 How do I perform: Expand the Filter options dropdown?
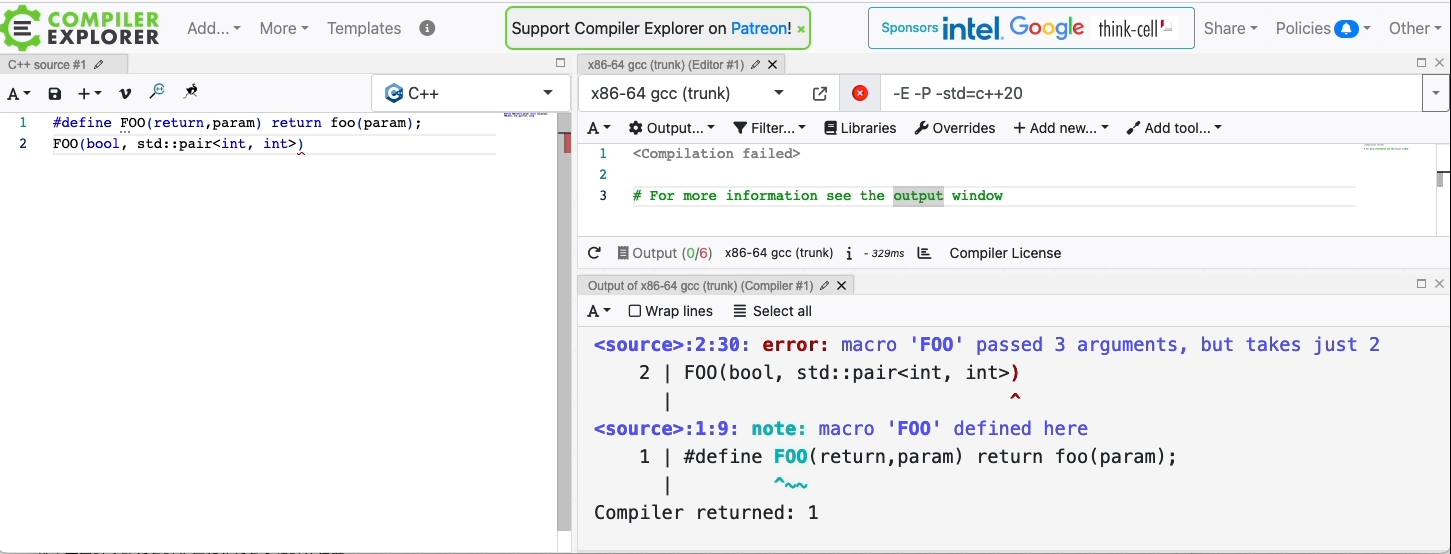[x=769, y=128]
